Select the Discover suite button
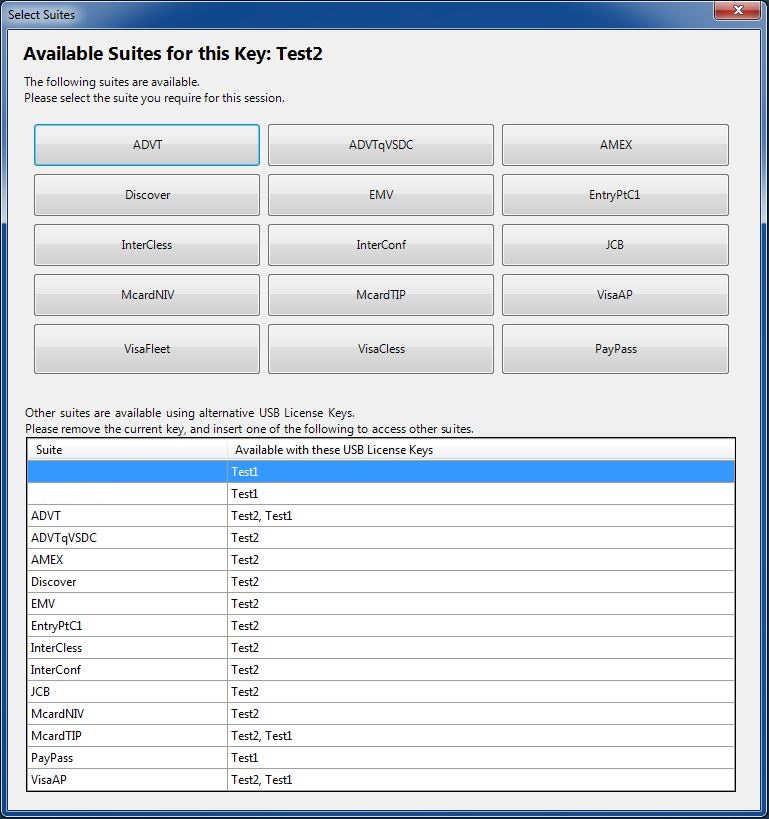769x819 pixels. pyautogui.click(x=147, y=195)
